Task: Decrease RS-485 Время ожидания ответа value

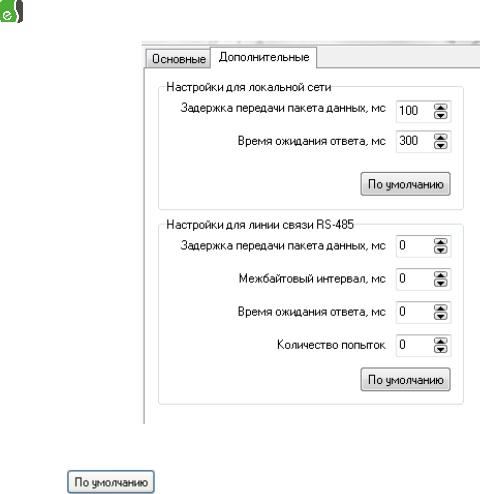Action: point(441,316)
